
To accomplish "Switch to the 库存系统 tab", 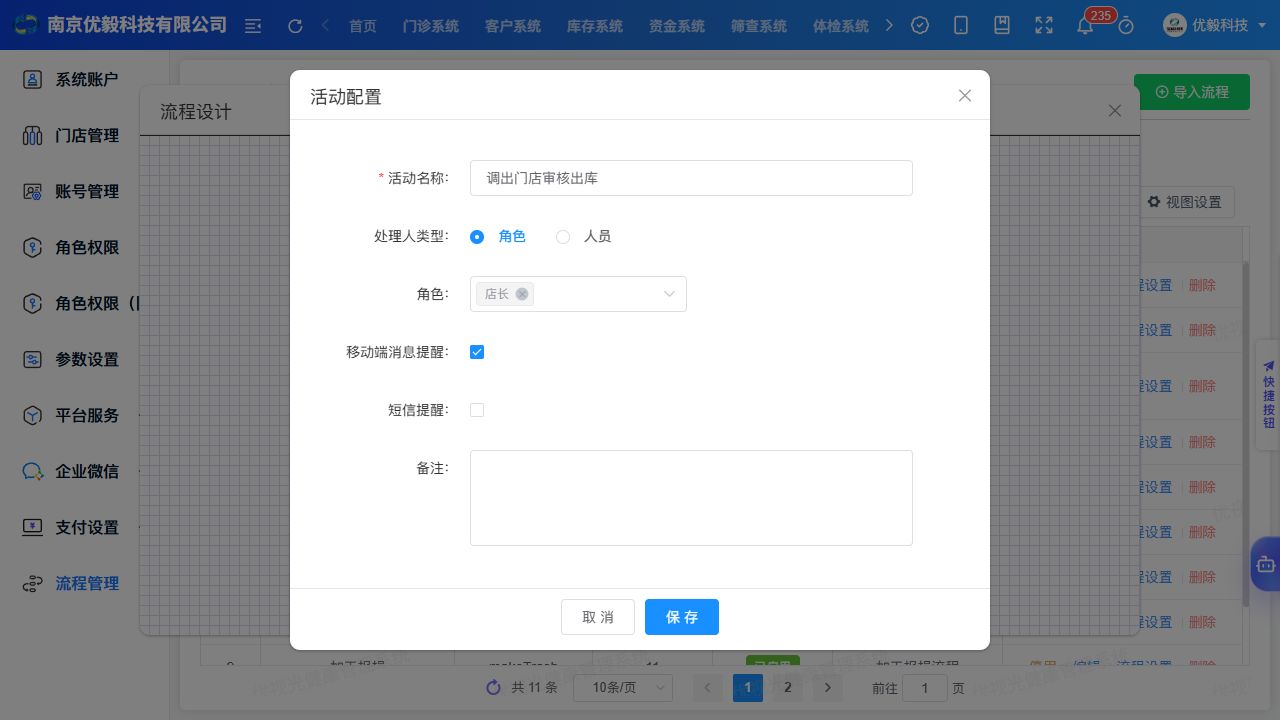I will click(x=595, y=26).
